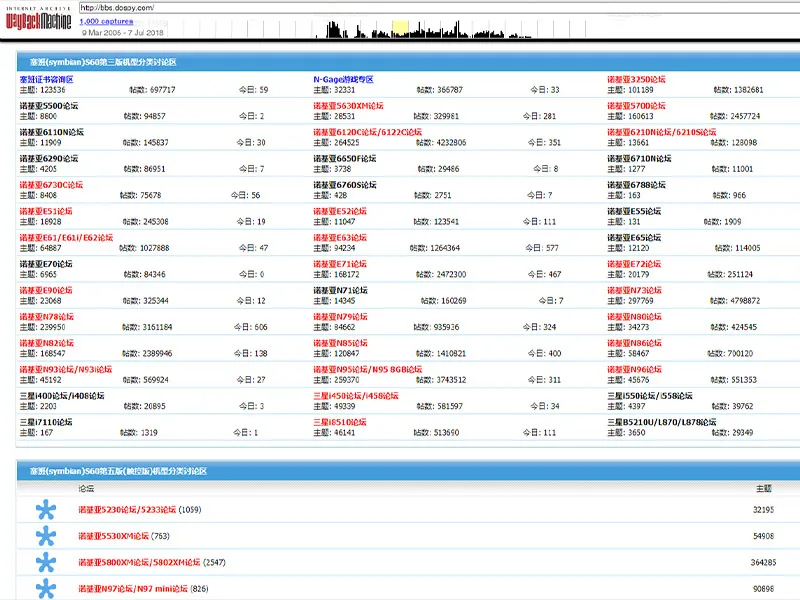
Task: Open the Samsung i400 forum link
Action: 62,396
